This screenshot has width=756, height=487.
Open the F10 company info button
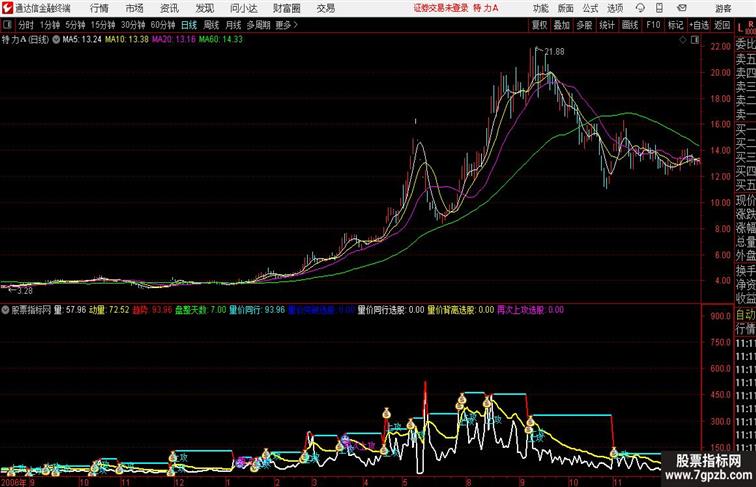tap(653, 25)
